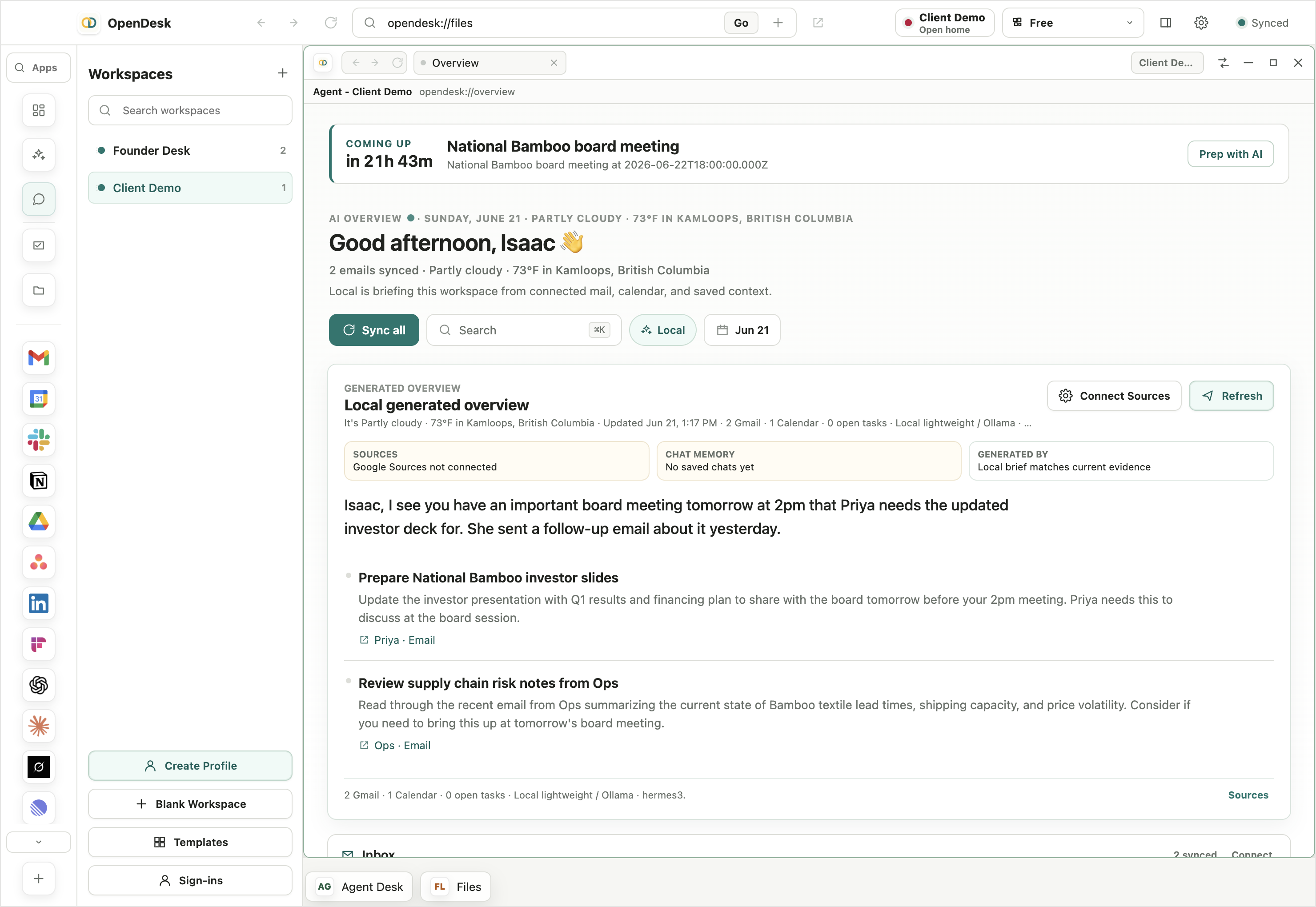Image resolution: width=1316 pixels, height=907 pixels.
Task: Add a new workspace with plus icon
Action: click(x=282, y=73)
